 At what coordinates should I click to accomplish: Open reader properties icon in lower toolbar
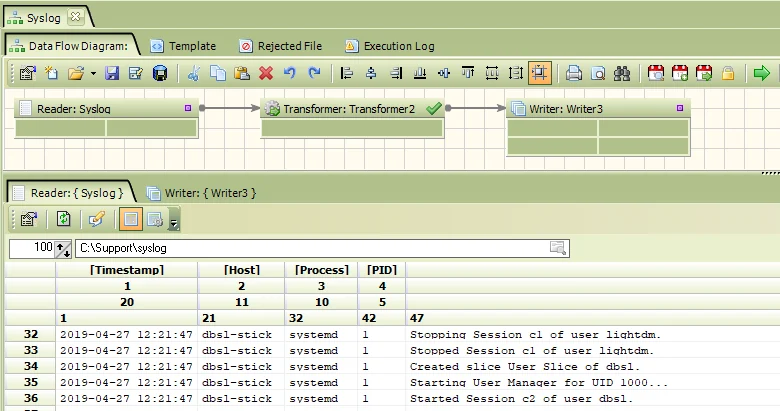pos(28,219)
